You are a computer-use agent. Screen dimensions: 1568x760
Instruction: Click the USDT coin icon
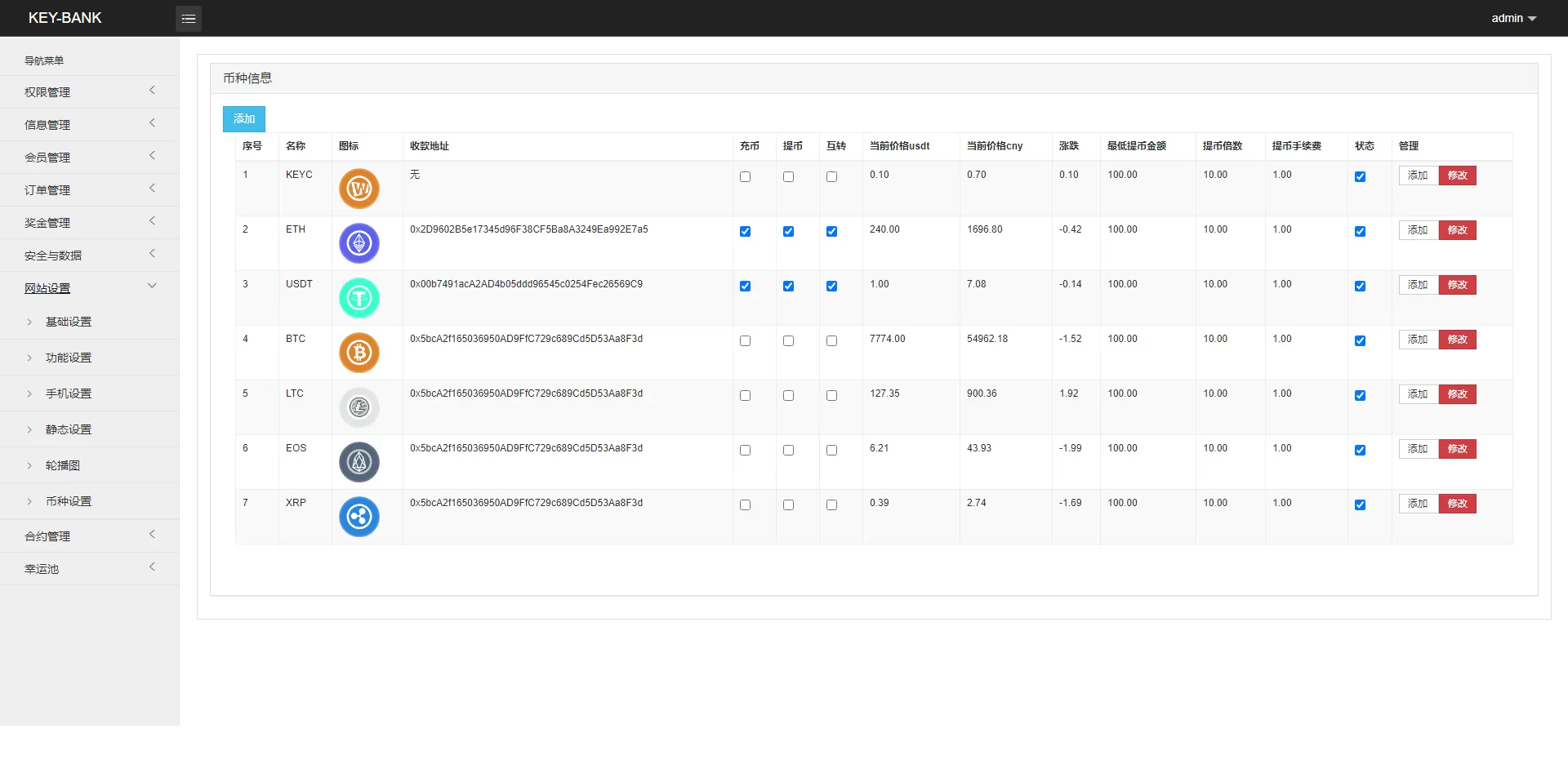point(359,298)
